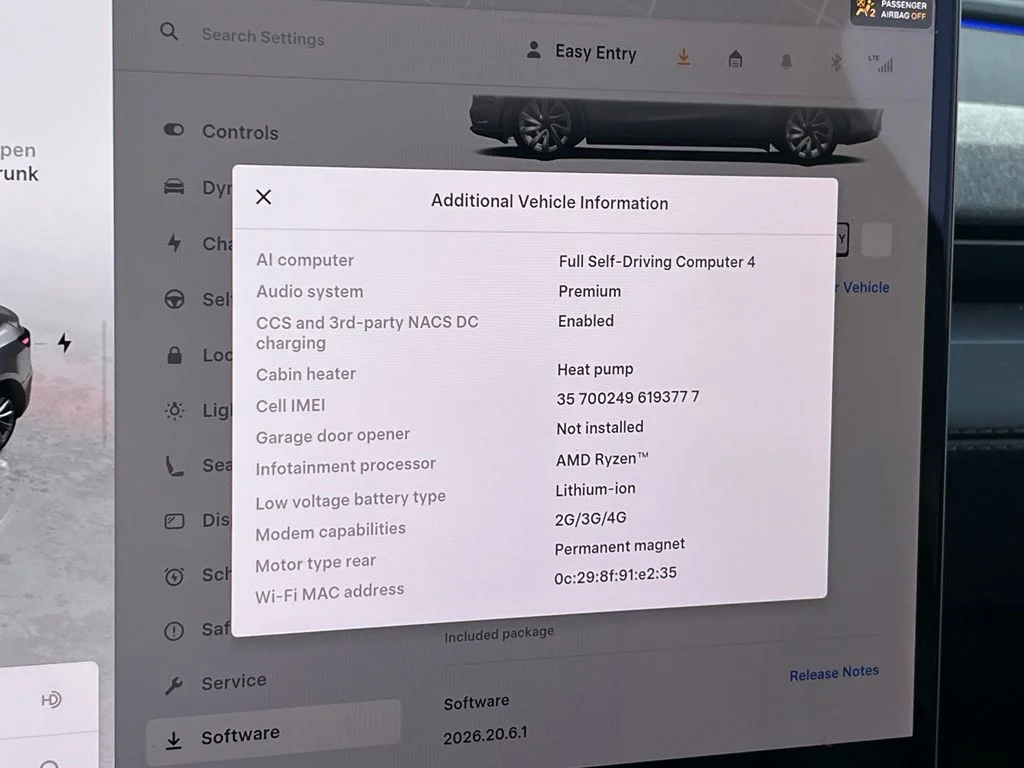1024x768 pixels.
Task: Open the garage HomeLink icon
Action: click(x=735, y=59)
